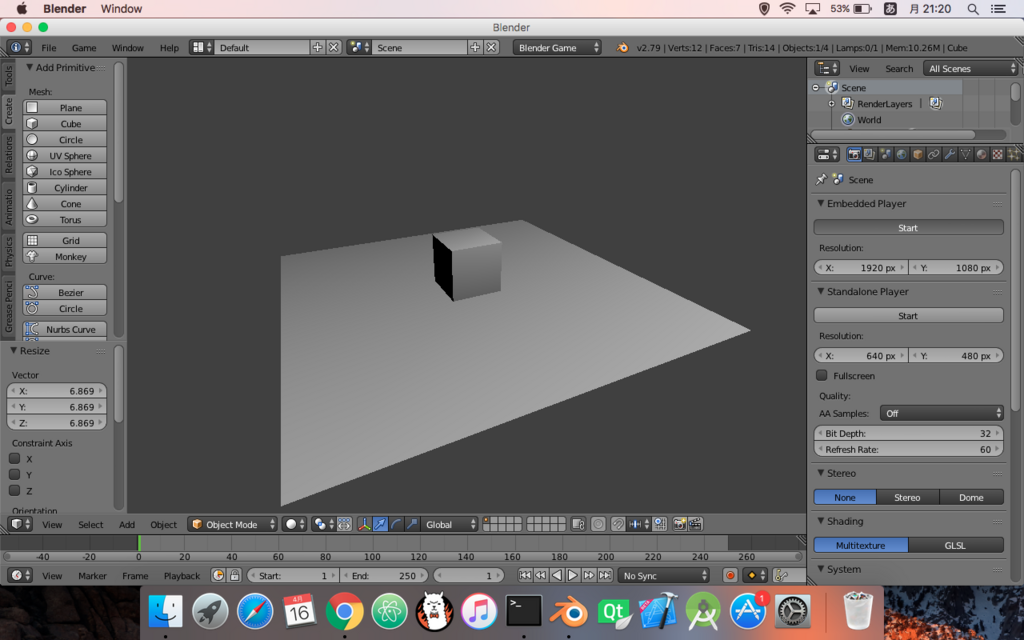The height and width of the screenshot is (640, 1024).
Task: Click the RenderLayers icon in the outliner
Action: (848, 103)
